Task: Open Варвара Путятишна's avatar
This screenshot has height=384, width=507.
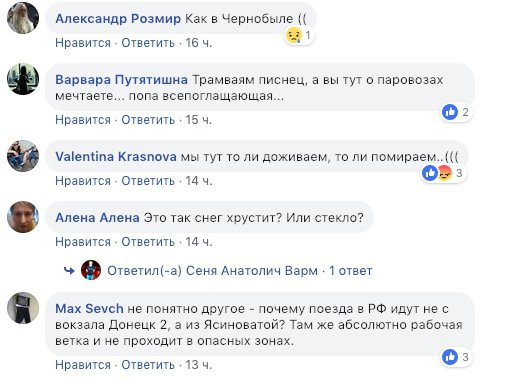Action: pos(23,79)
